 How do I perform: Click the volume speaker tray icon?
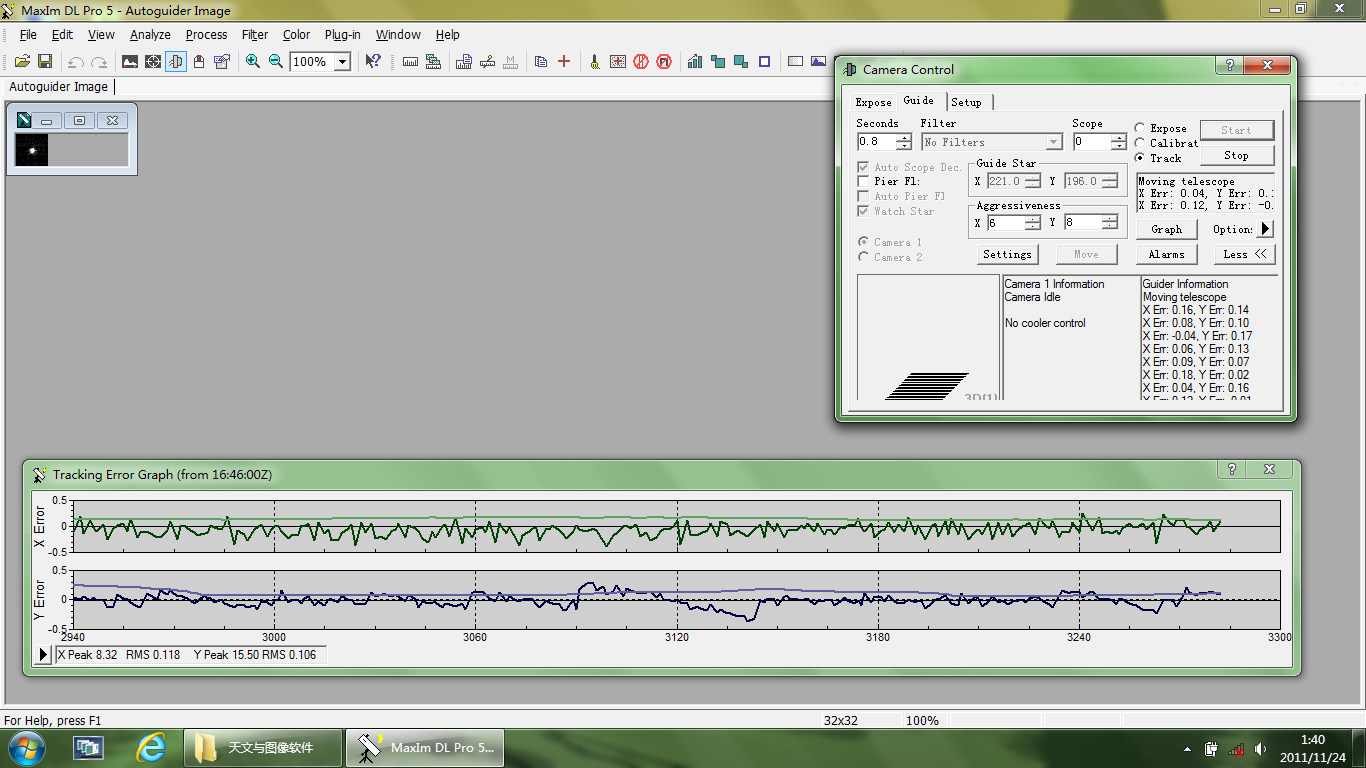[1259, 748]
